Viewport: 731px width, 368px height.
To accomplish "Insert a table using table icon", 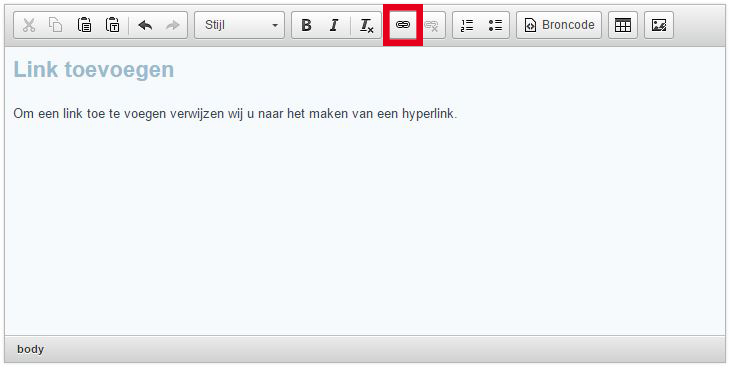I will [623, 25].
